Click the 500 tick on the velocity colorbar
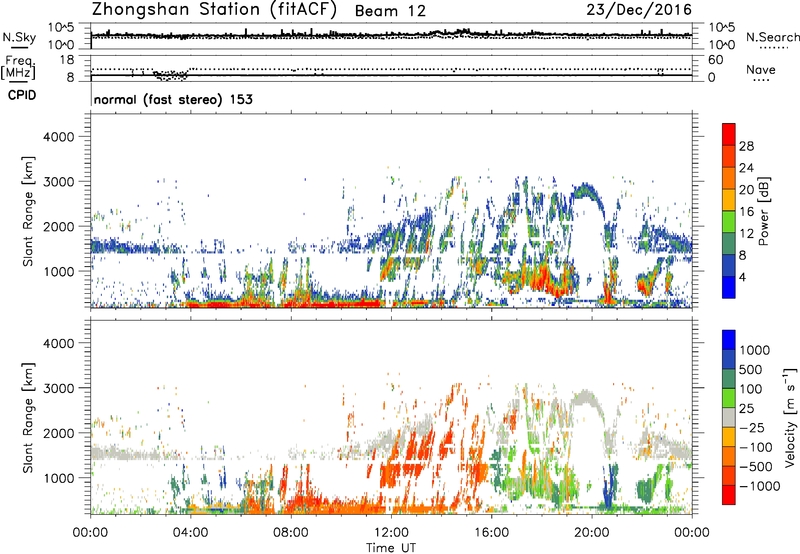This screenshot has width=800, height=554. pyautogui.click(x=751, y=369)
